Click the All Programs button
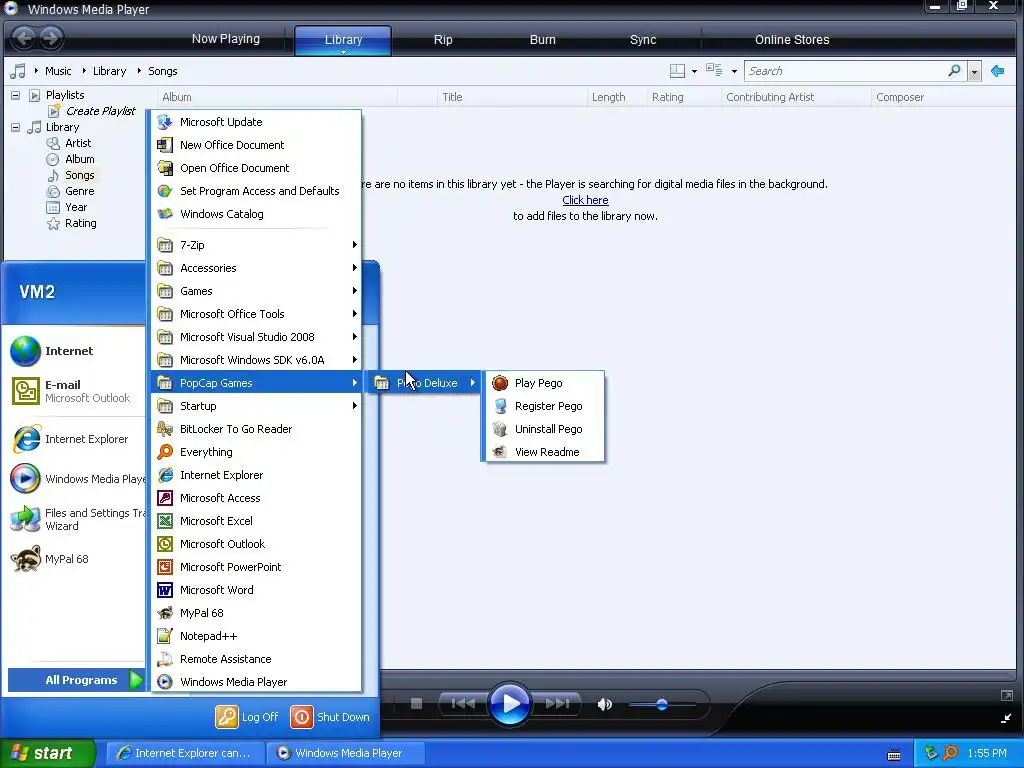 tap(76, 680)
